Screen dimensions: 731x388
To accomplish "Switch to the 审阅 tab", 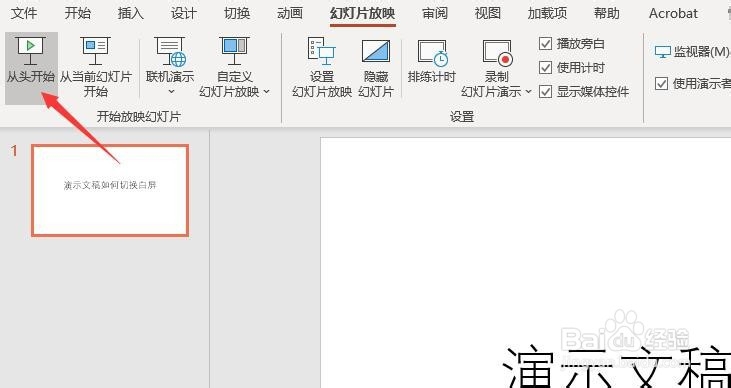I will 435,13.
